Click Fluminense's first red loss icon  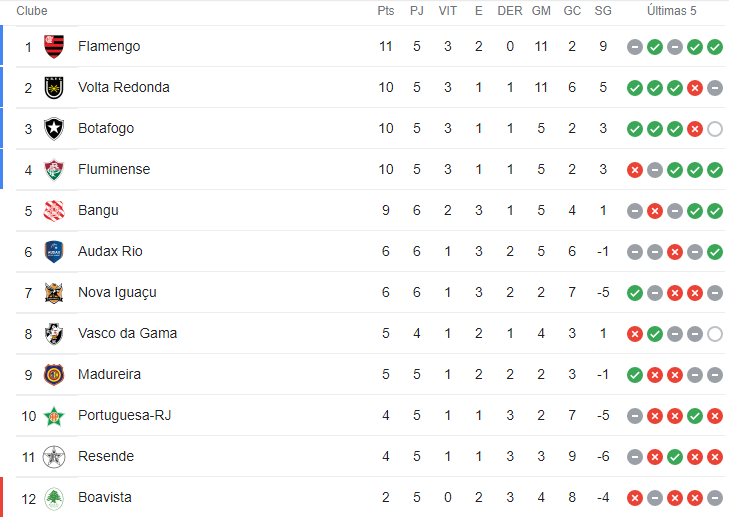pos(635,170)
